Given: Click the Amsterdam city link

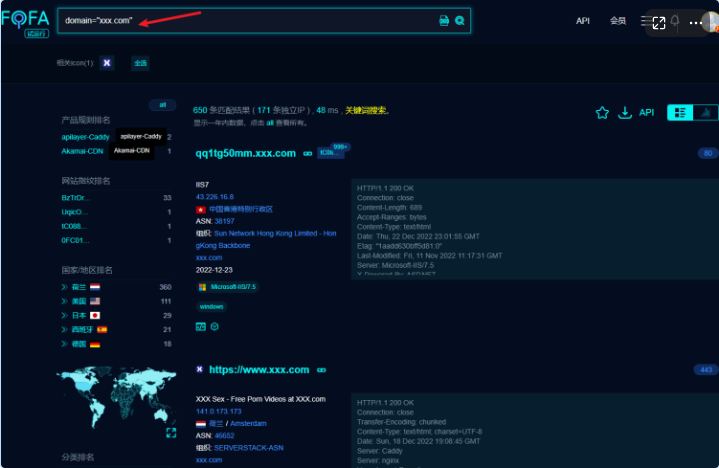Looking at the screenshot, I should [x=248, y=424].
